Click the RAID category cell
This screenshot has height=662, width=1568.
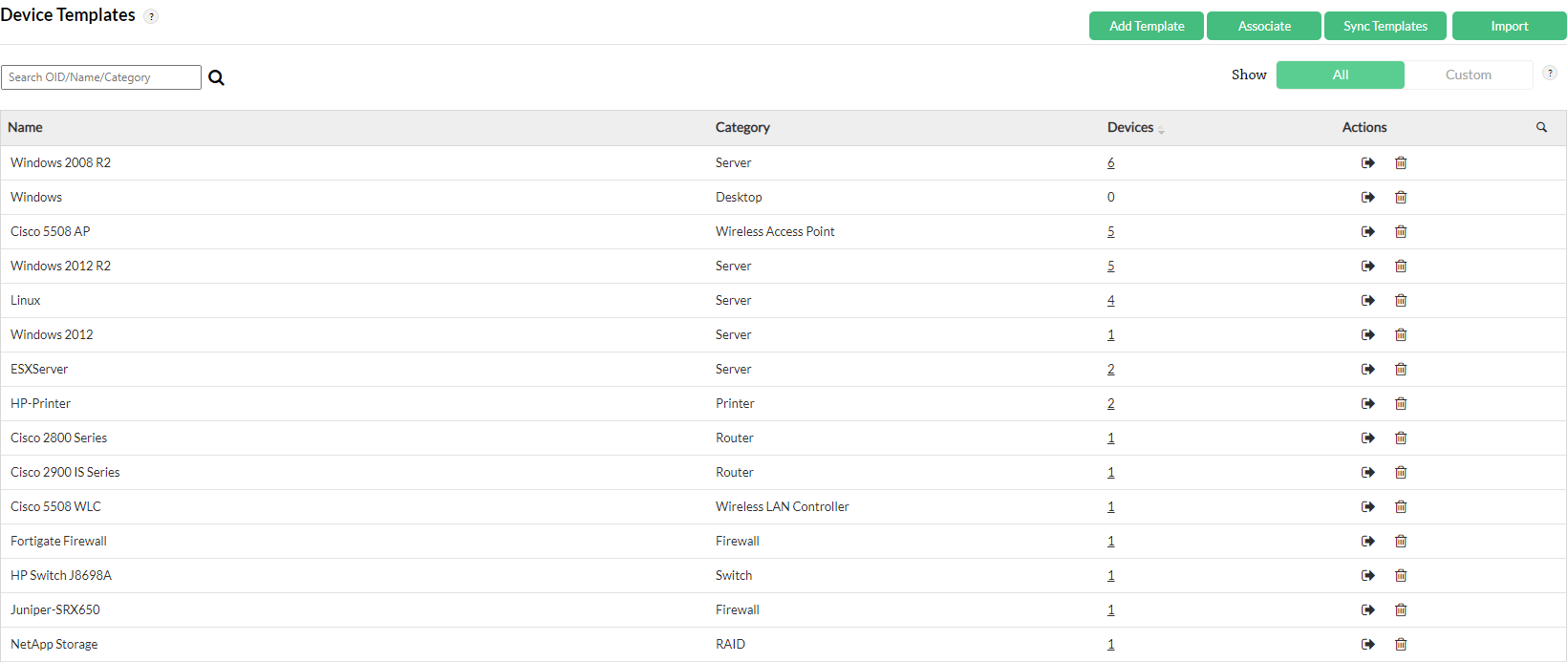[730, 644]
